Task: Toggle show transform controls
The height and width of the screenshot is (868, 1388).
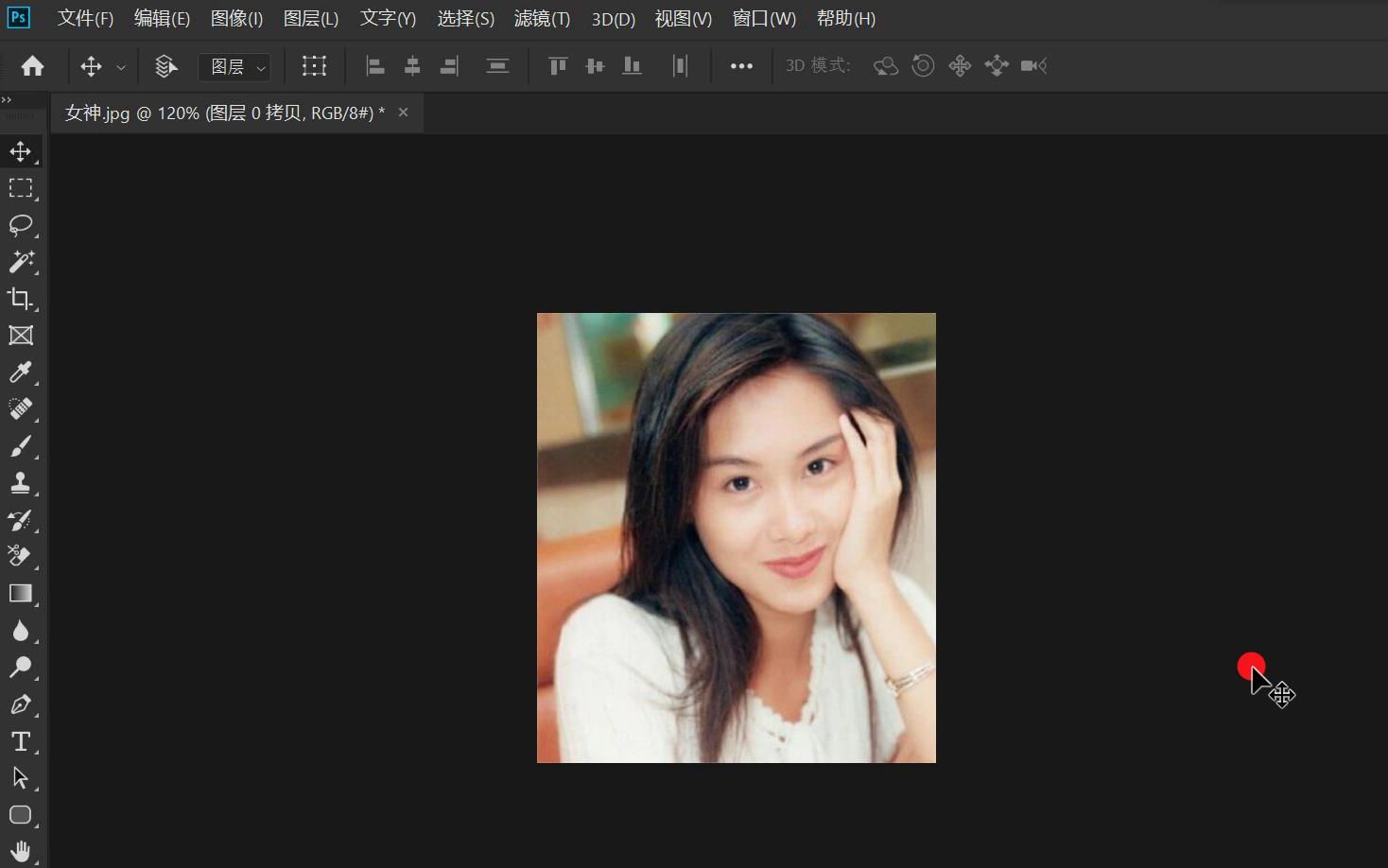Action: [x=314, y=66]
